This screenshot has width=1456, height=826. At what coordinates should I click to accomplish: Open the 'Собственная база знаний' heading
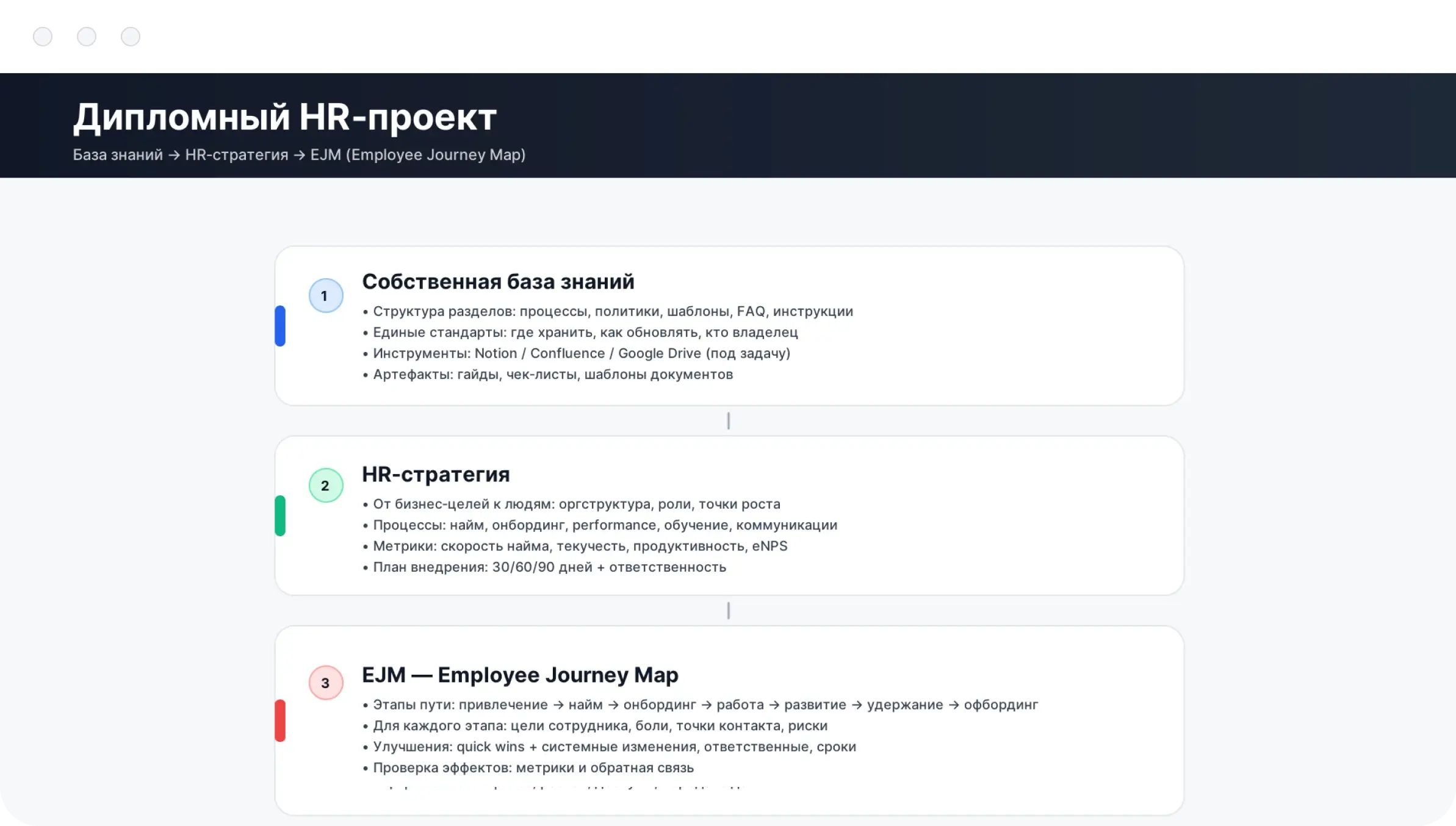tap(498, 282)
